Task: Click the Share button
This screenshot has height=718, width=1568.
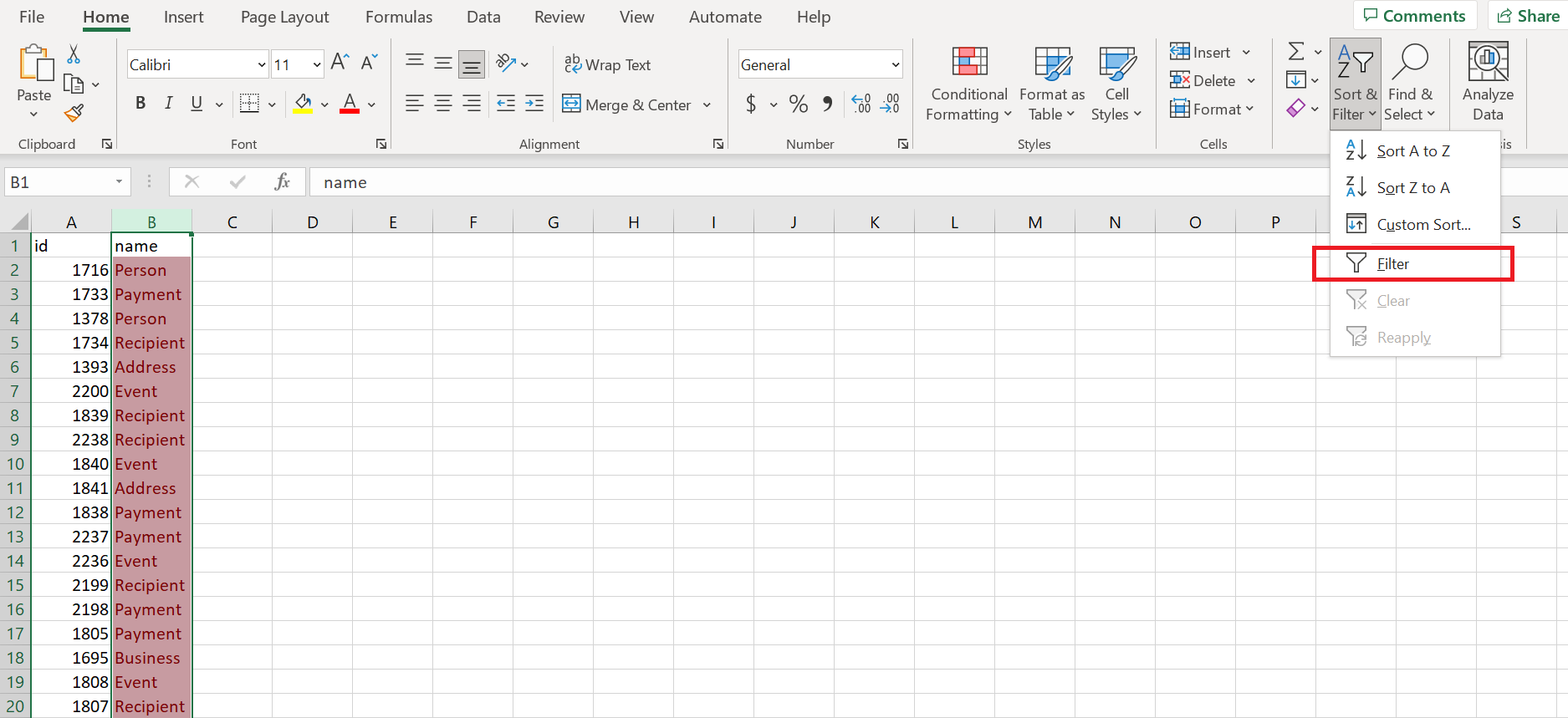Action: 1528,16
